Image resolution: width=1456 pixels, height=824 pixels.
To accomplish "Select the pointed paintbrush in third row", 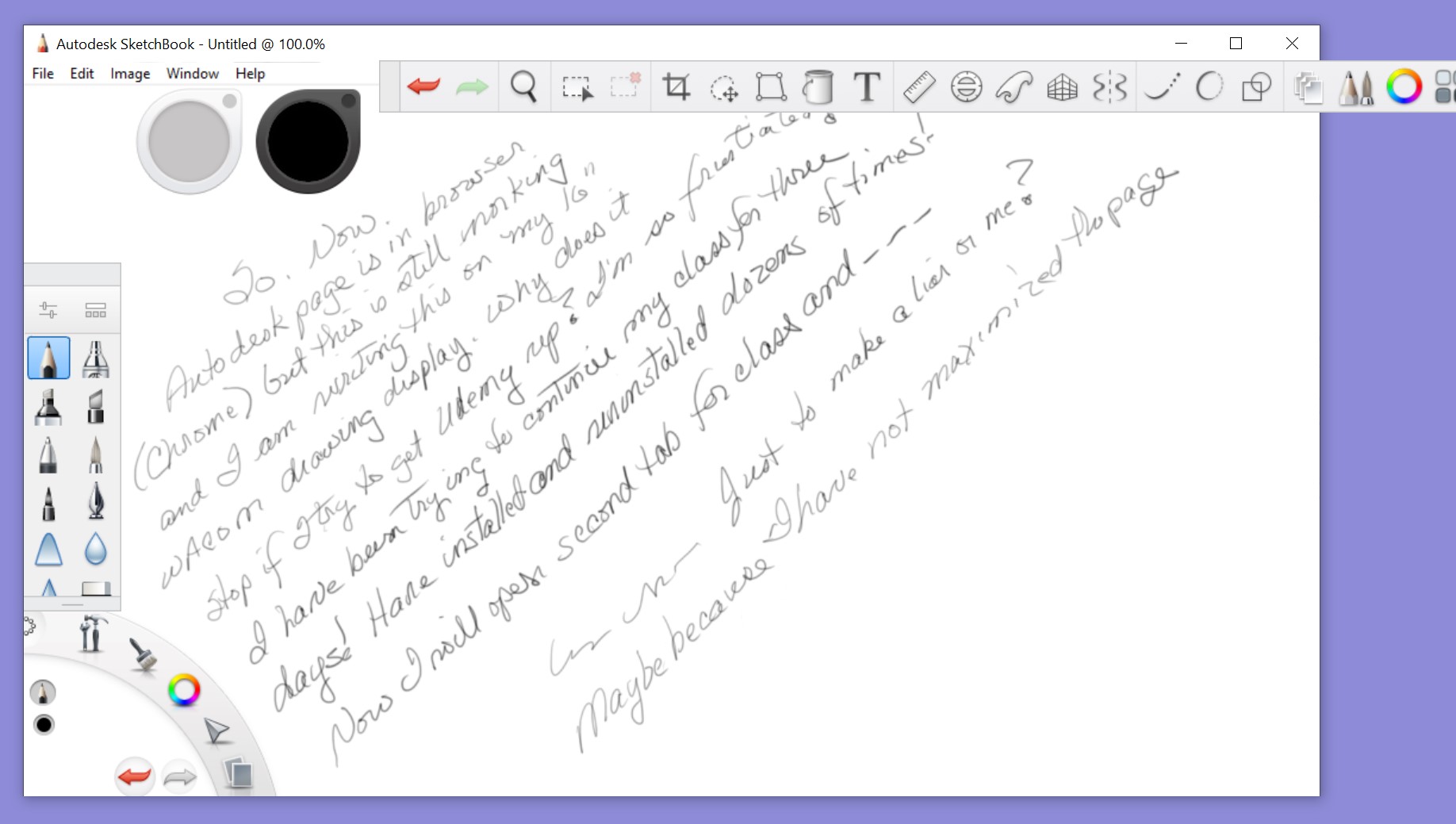I will point(95,454).
